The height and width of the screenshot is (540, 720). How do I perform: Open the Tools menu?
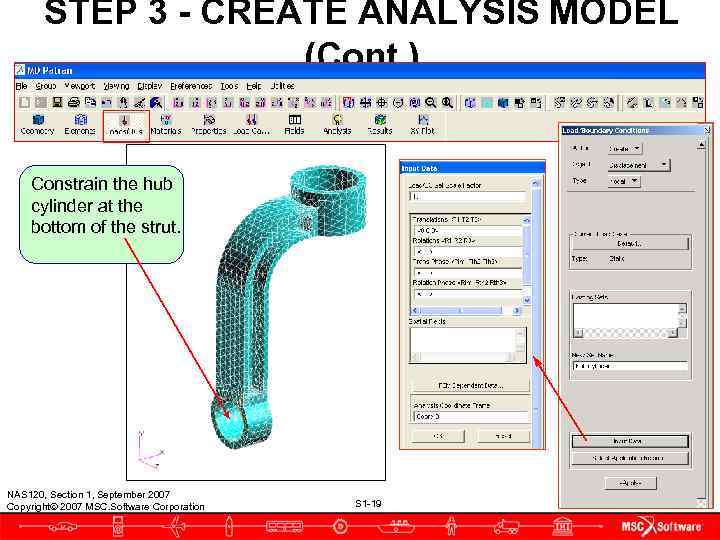tap(229, 86)
